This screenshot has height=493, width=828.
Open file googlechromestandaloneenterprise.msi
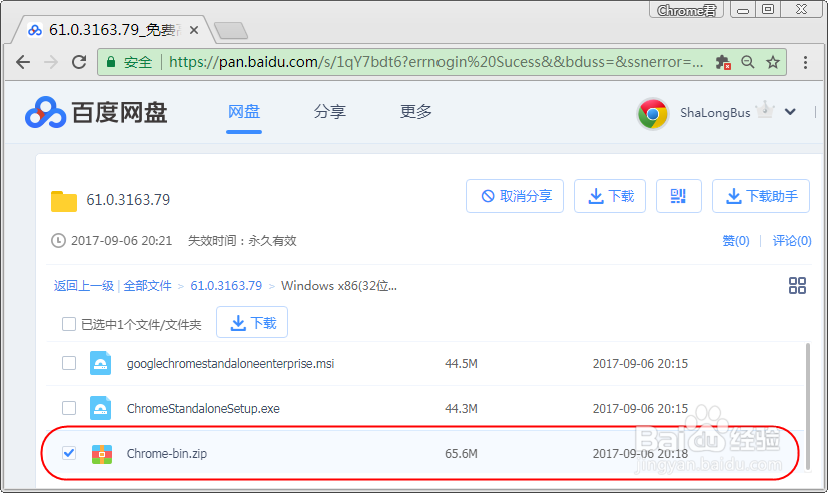[x=230, y=364]
